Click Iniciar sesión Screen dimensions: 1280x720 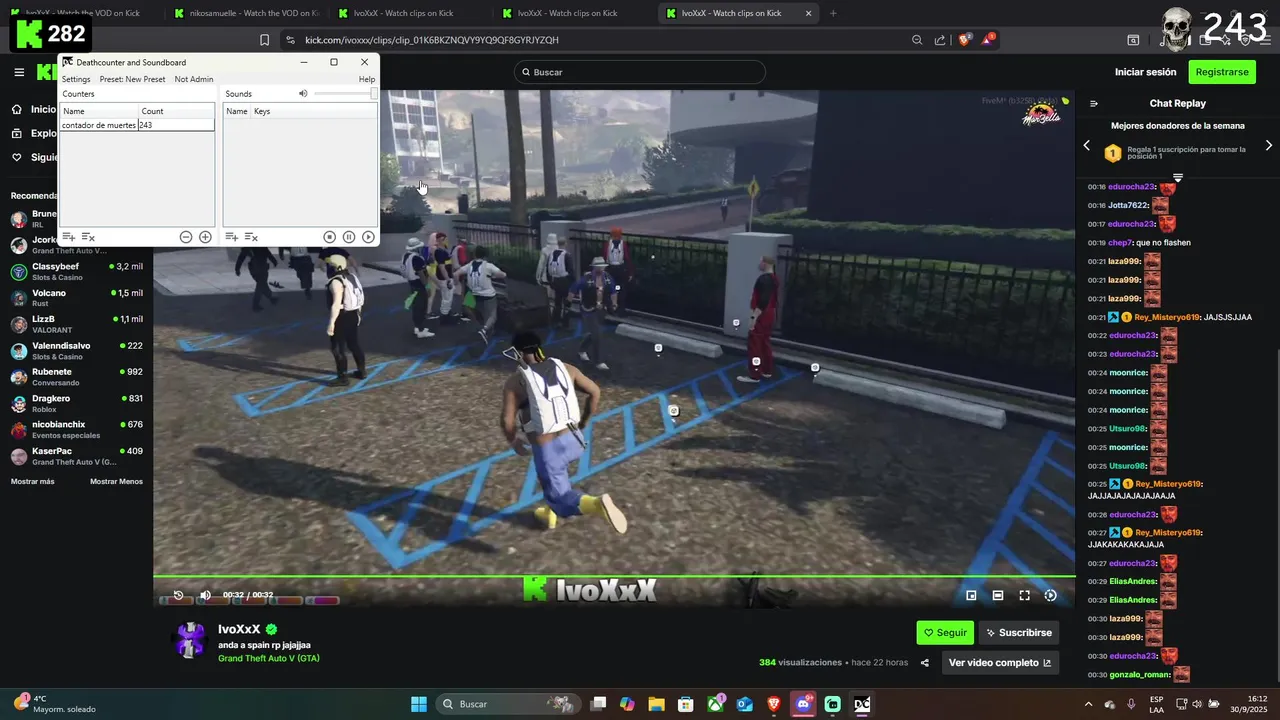click(1146, 72)
